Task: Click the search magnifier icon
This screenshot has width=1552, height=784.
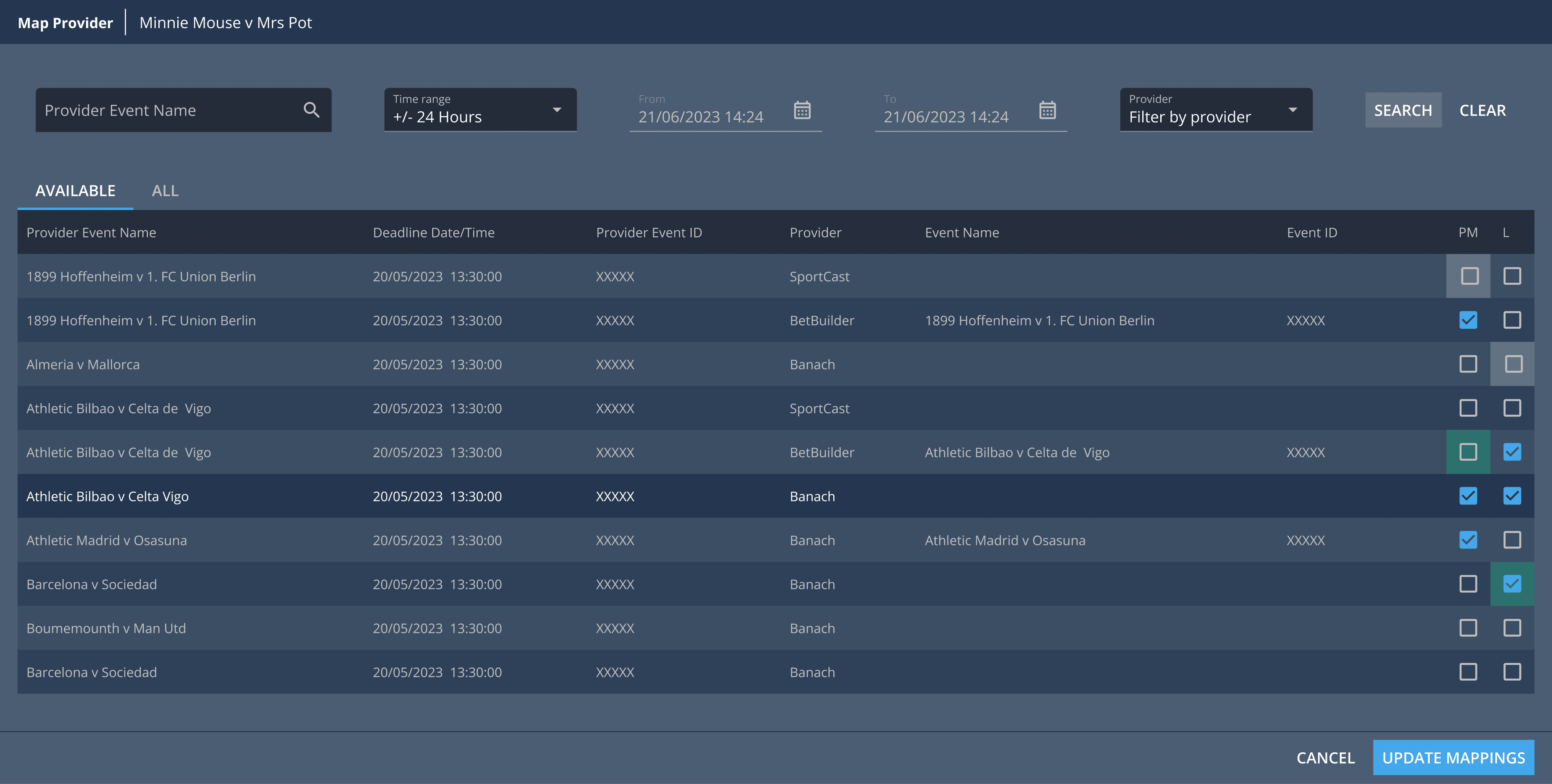Action: (311, 110)
